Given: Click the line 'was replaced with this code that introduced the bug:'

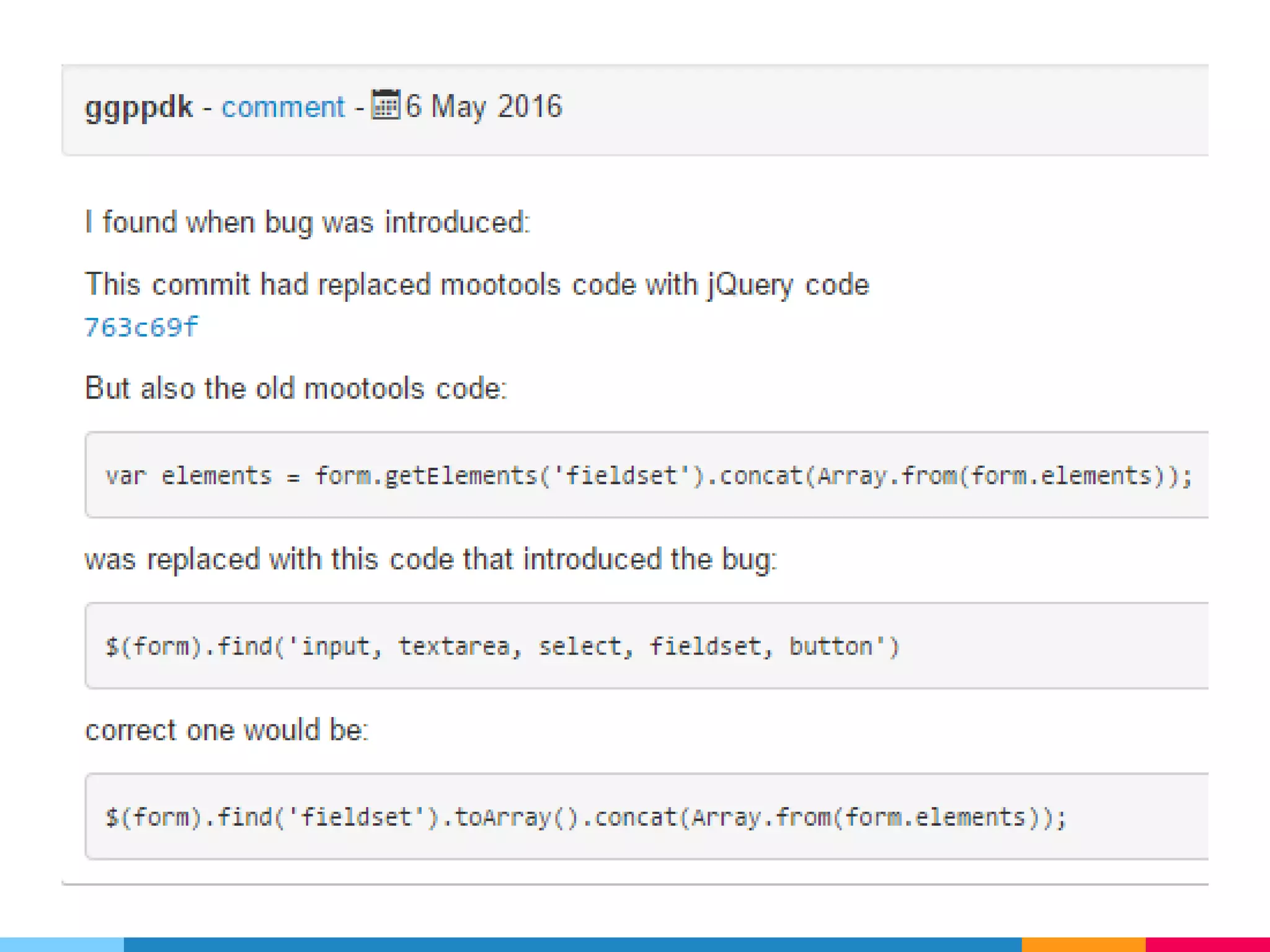Looking at the screenshot, I should click(x=431, y=559).
